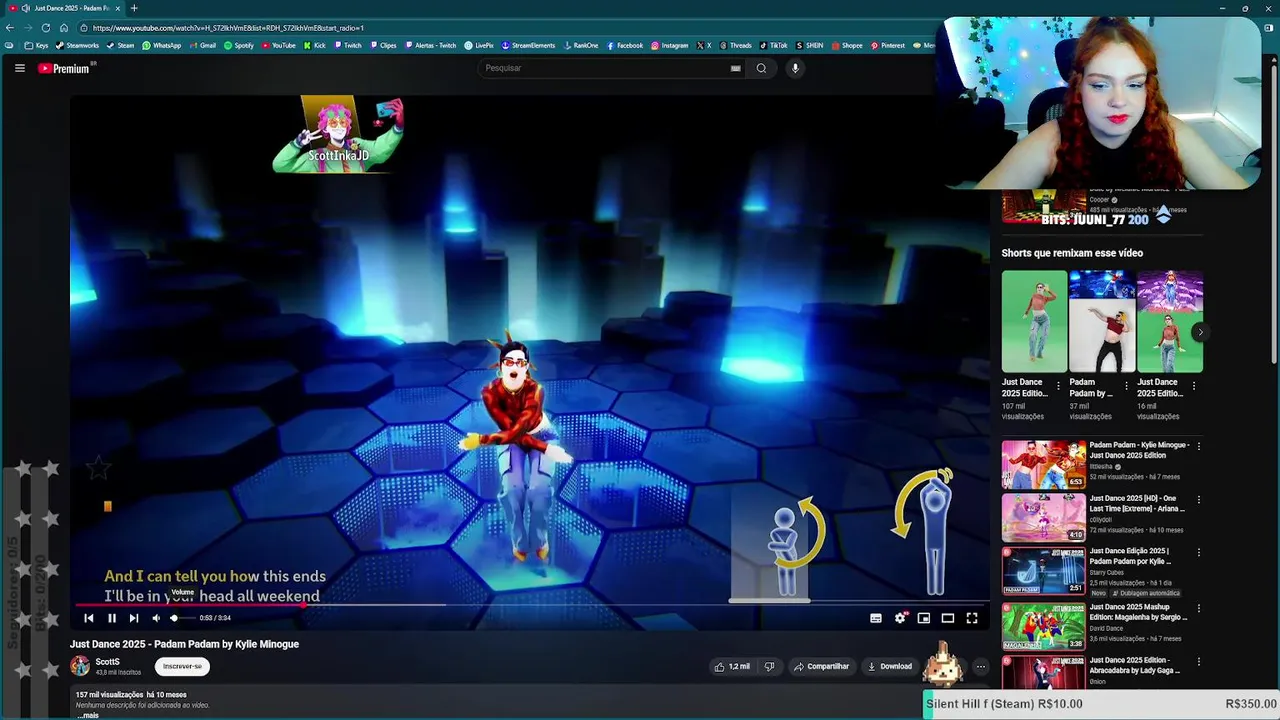
Task: Open a new browser tab
Action: [x=134, y=8]
